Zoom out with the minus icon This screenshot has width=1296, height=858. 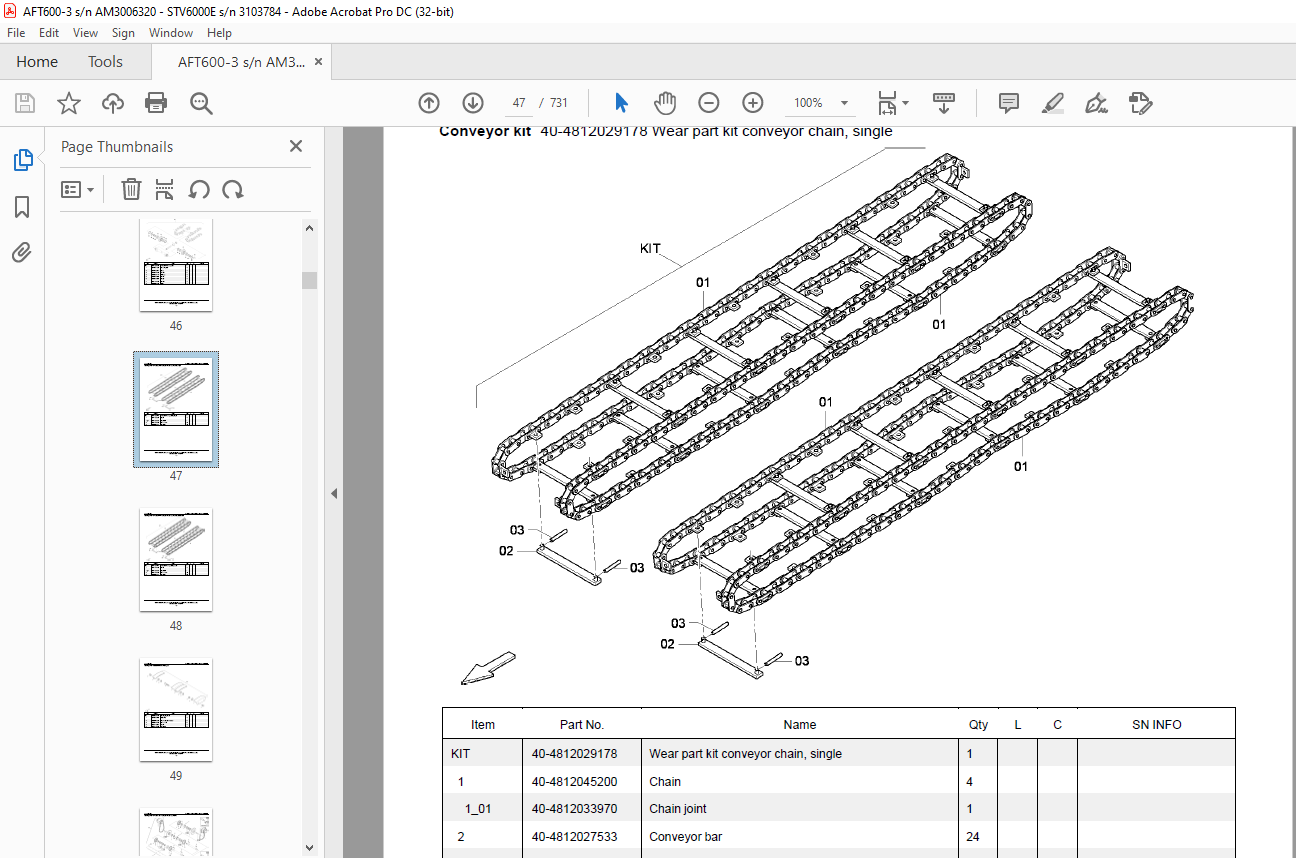(709, 103)
